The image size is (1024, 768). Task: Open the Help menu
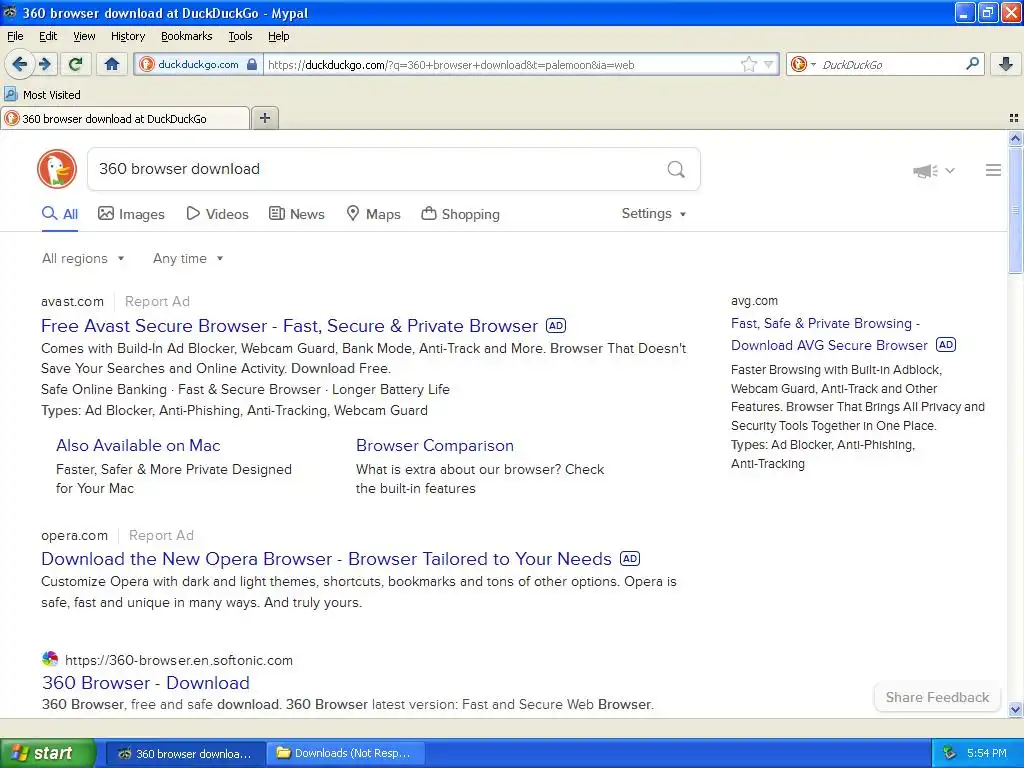(x=278, y=36)
